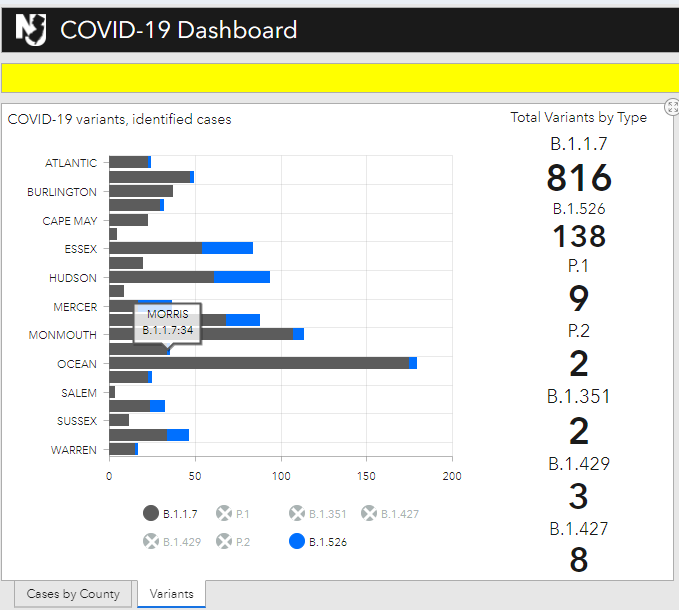The width and height of the screenshot is (679, 610).
Task: Click the blue segment of ESSEX bar
Action: click(227, 248)
